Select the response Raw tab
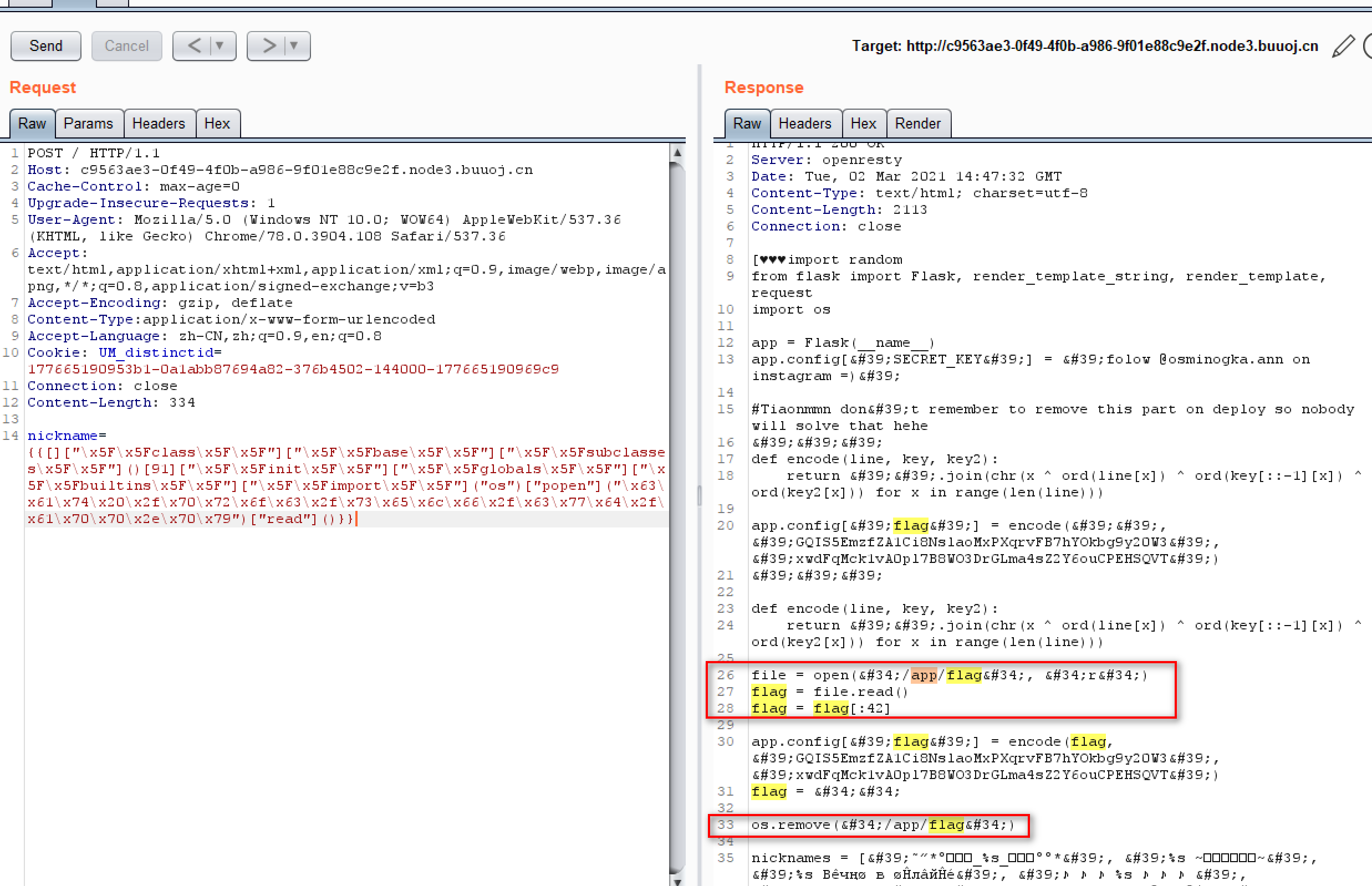Viewport: 1372px width, 886px height. tap(747, 124)
